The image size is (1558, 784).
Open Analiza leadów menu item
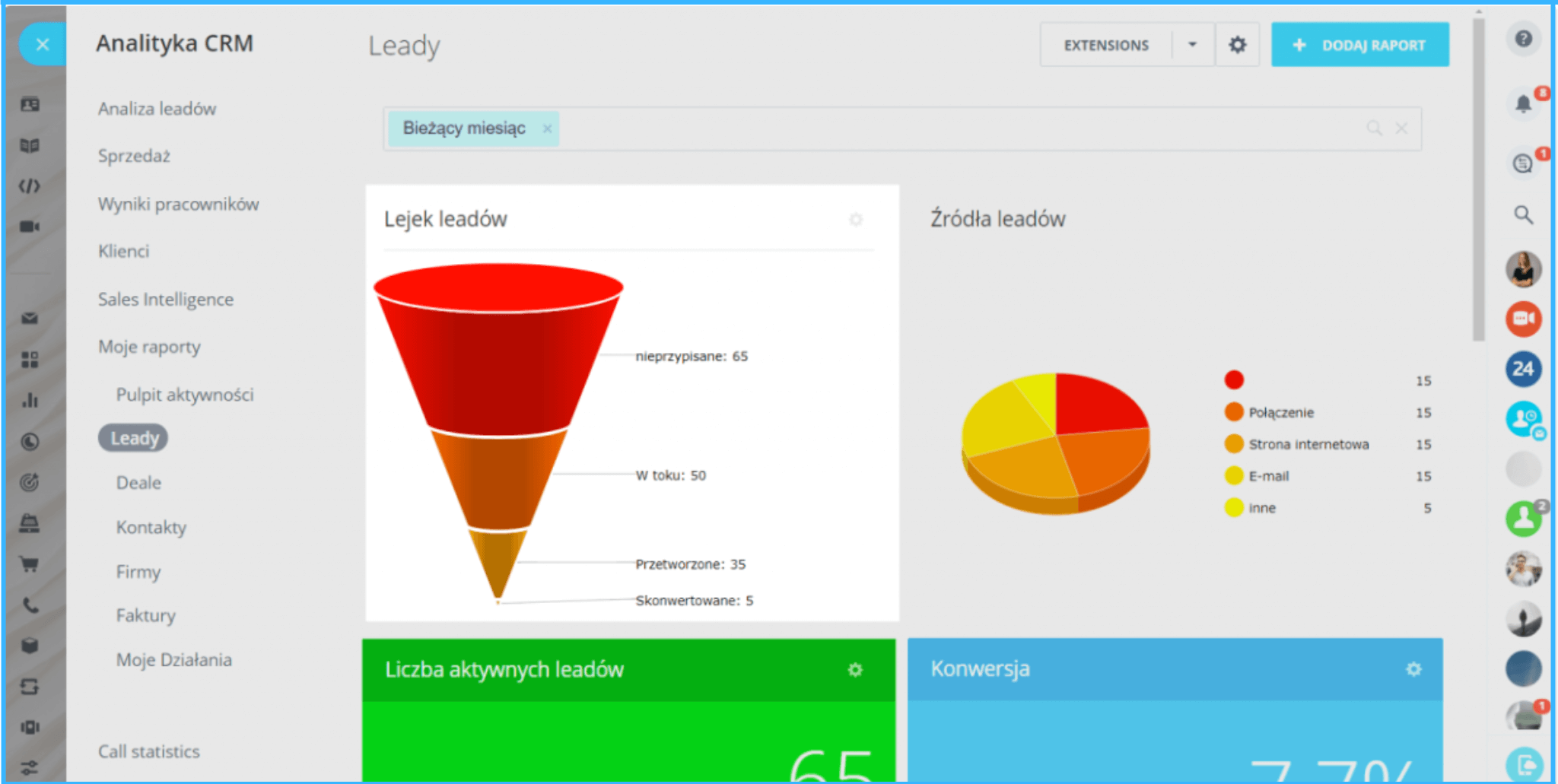click(157, 109)
